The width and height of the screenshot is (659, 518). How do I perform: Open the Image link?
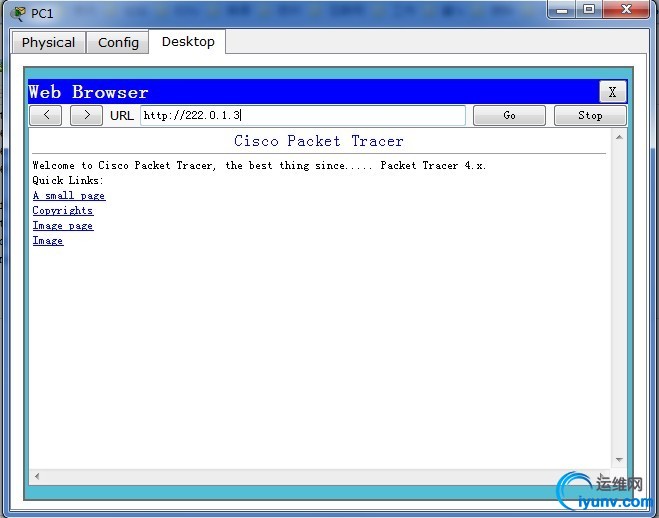[48, 241]
